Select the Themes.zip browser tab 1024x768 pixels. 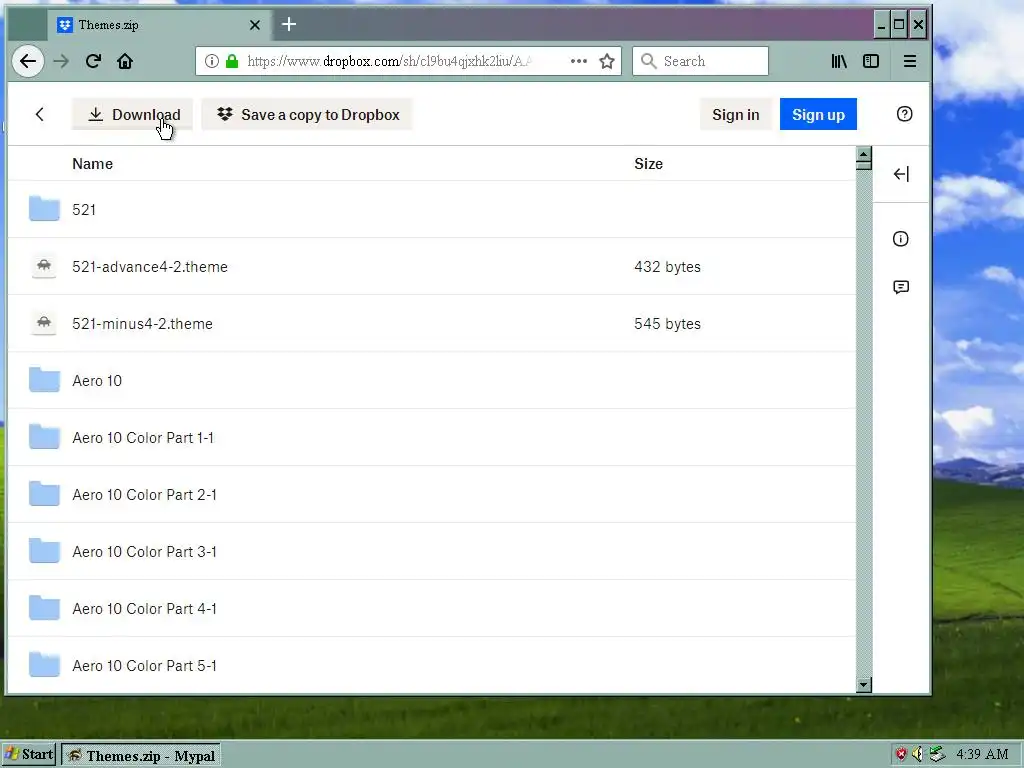[159, 25]
